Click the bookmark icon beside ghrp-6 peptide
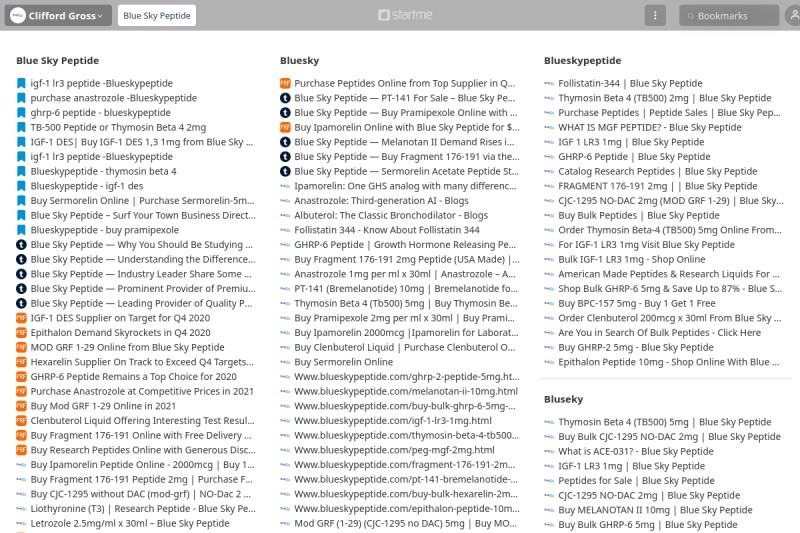The width and height of the screenshot is (800, 533). pyautogui.click(x=21, y=113)
